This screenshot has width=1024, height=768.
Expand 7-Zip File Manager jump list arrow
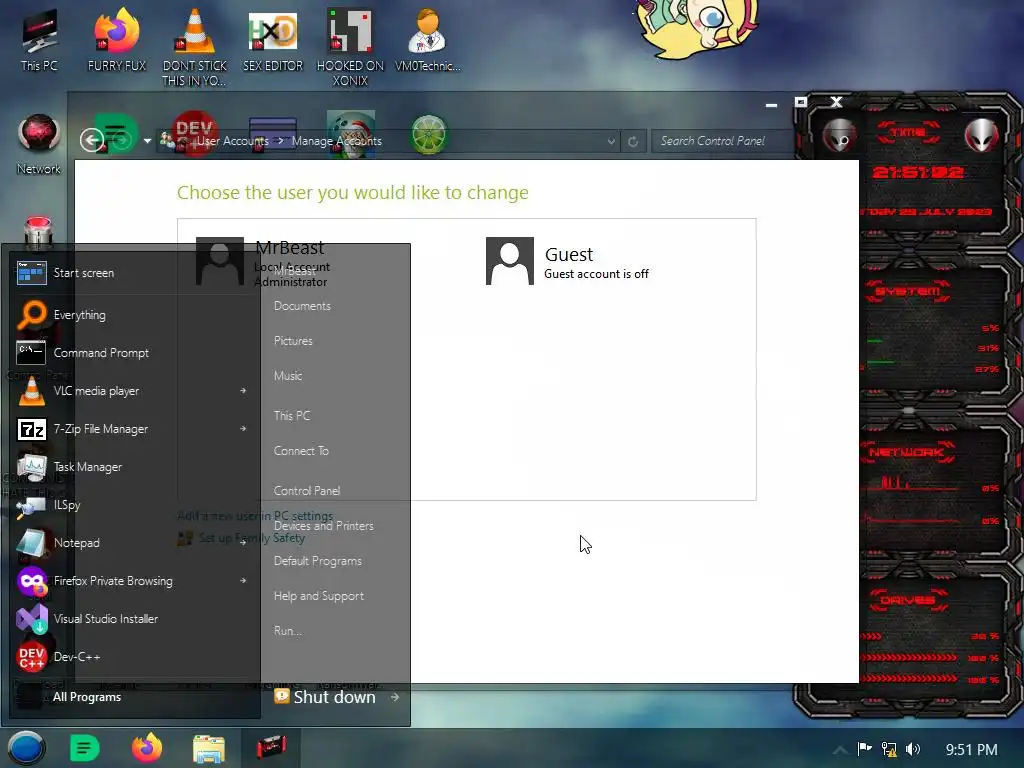pyautogui.click(x=243, y=428)
